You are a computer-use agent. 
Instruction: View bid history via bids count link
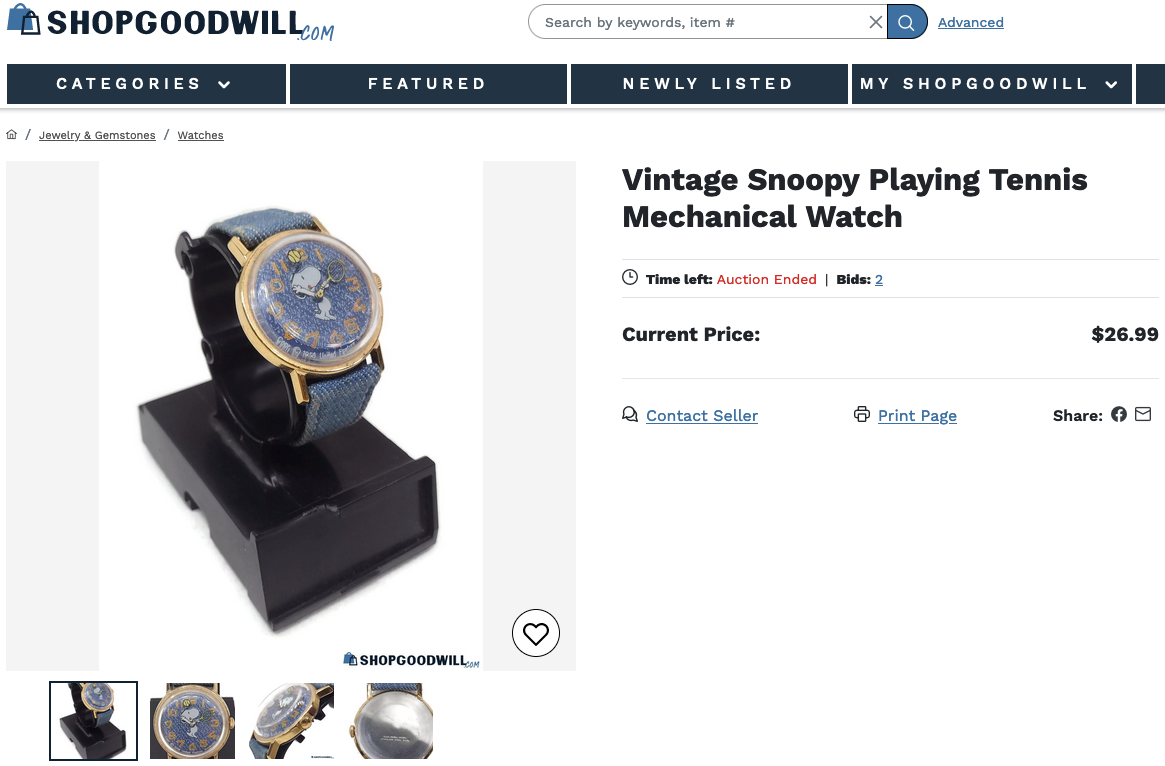(x=879, y=279)
